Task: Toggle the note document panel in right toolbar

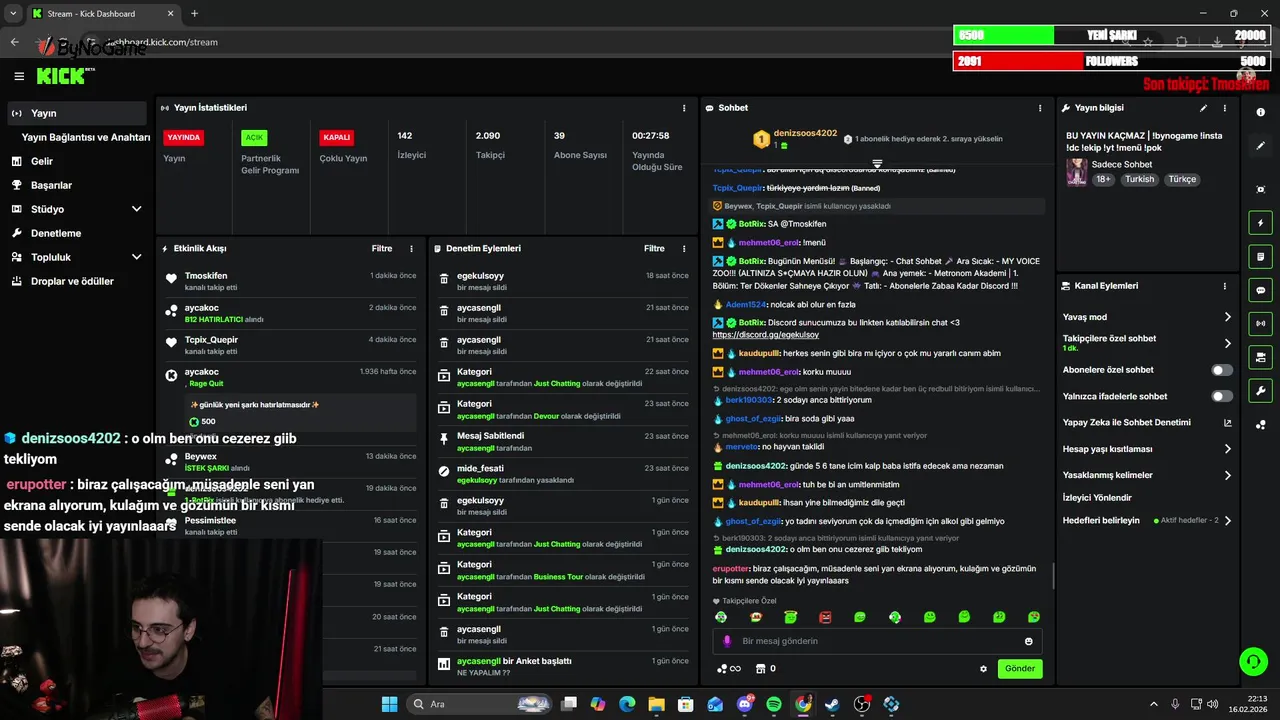Action: tap(1260, 257)
